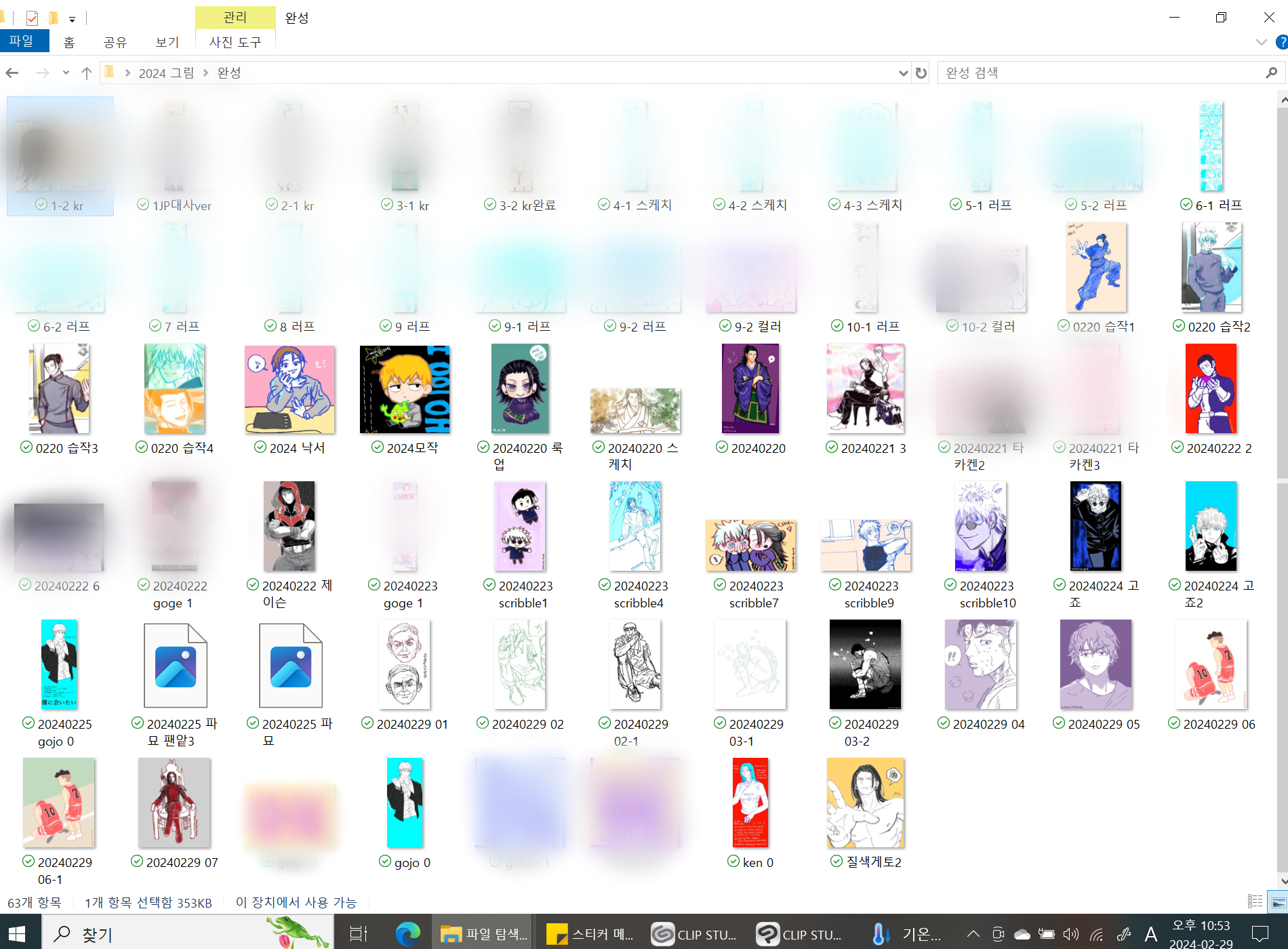Viewport: 1288px width, 949px height.
Task: Select the 20240223 scribble7 thumbnail
Action: [750, 545]
